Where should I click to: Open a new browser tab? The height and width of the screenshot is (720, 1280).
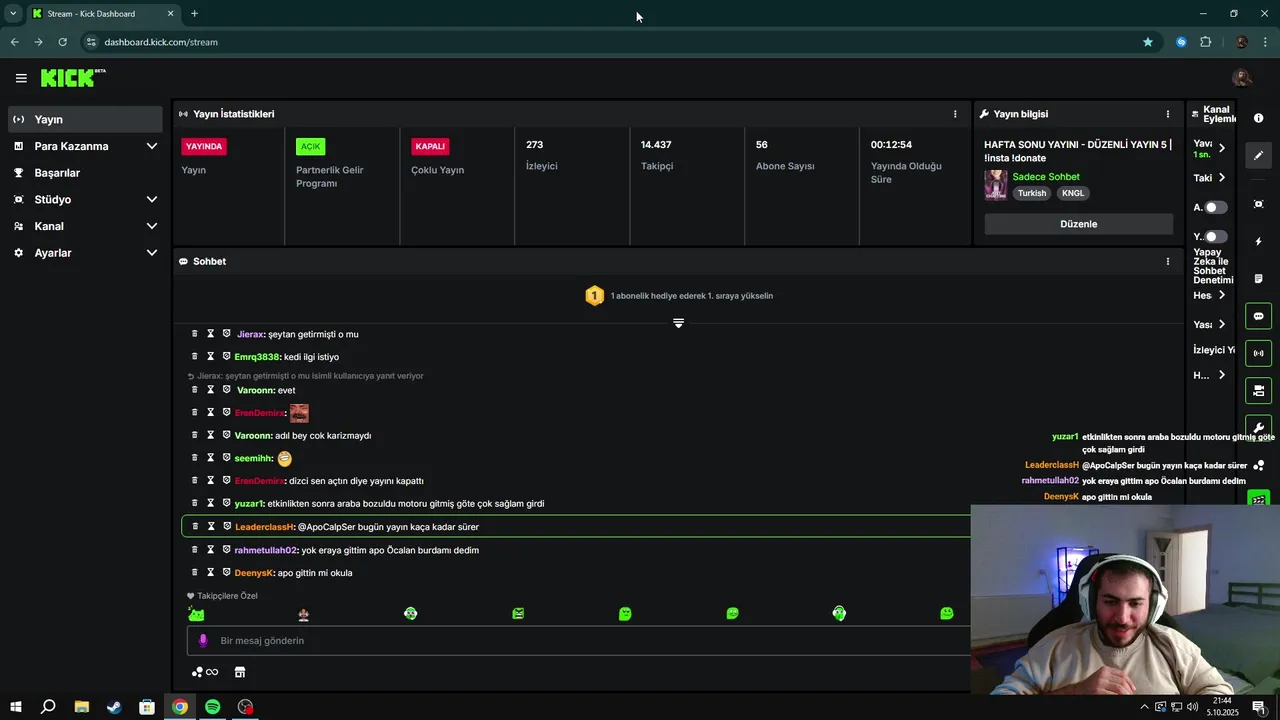(194, 14)
